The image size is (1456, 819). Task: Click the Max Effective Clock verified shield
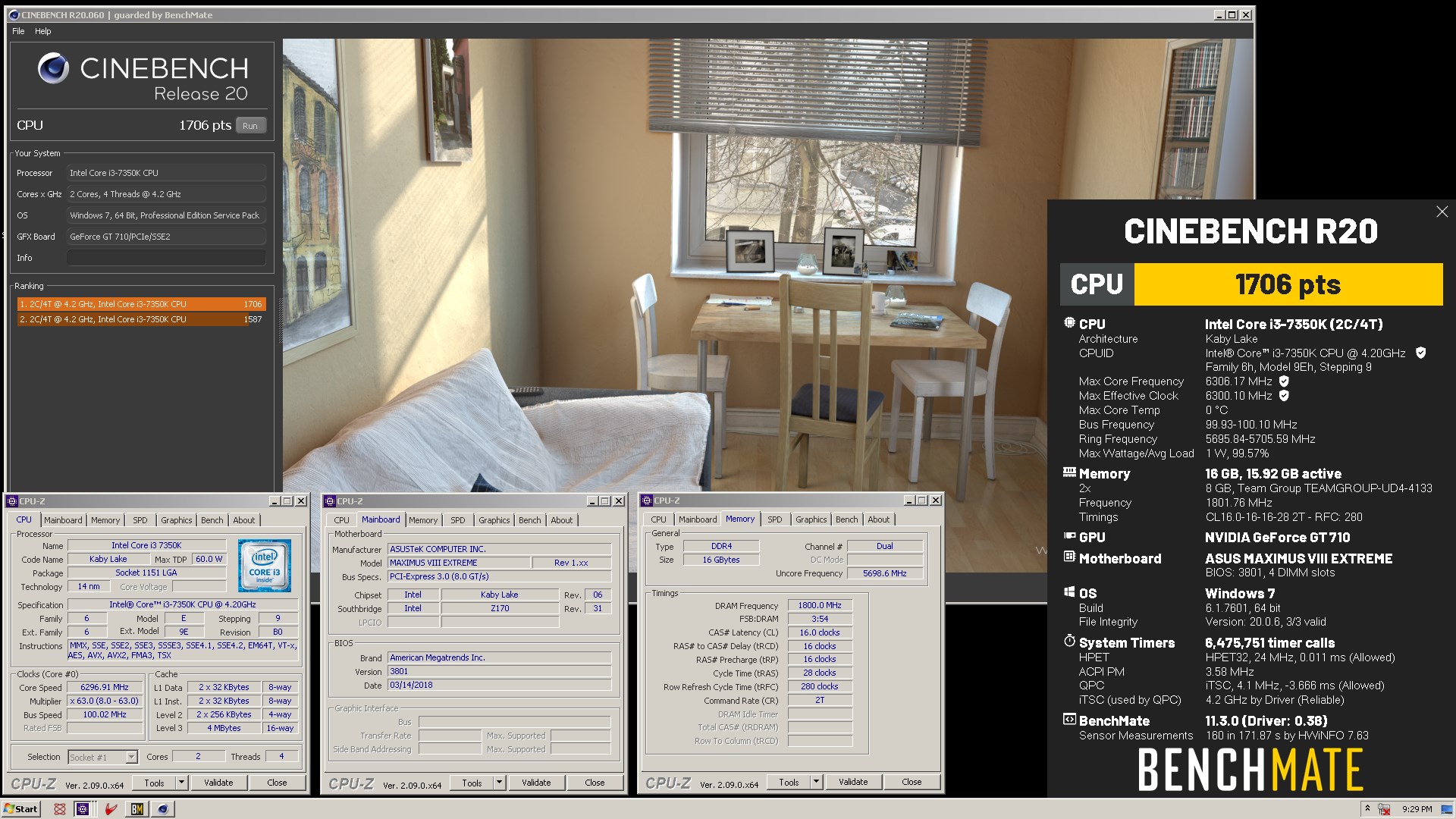[x=1284, y=395]
